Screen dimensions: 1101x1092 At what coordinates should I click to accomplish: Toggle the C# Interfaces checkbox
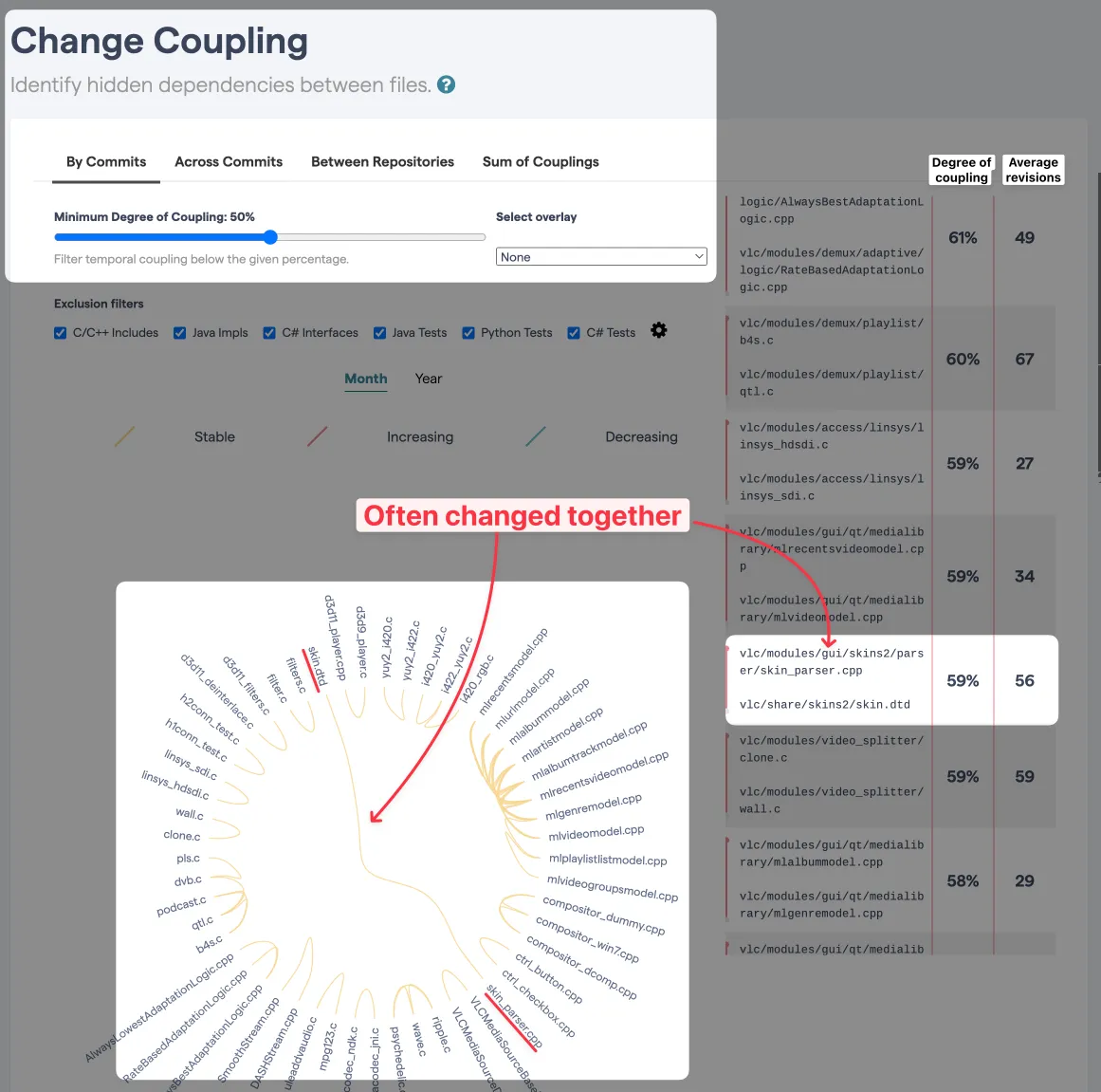pyautogui.click(x=269, y=333)
